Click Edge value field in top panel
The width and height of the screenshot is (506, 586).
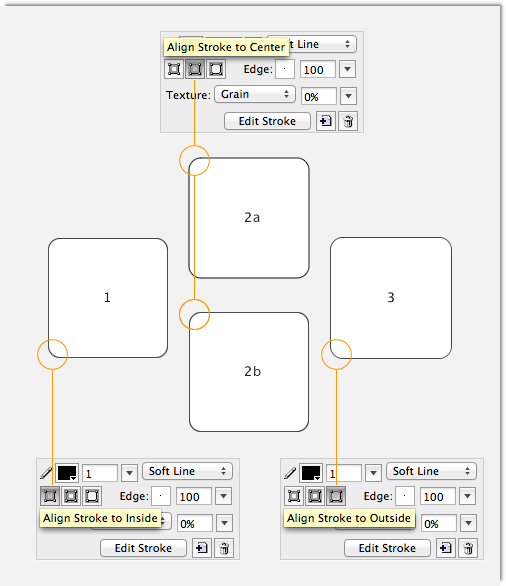318,70
